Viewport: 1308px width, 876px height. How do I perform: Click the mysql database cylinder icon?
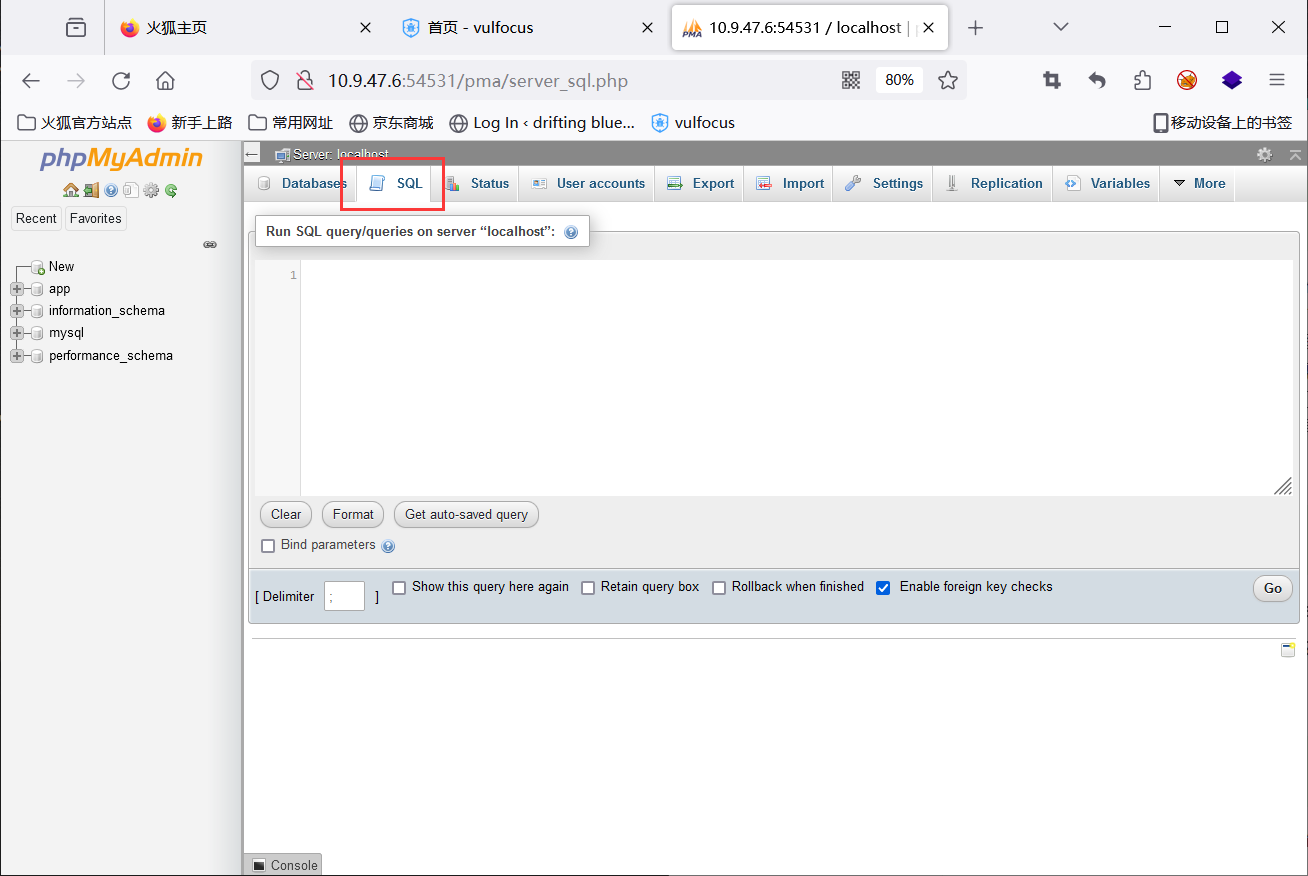pyautogui.click(x=38, y=333)
